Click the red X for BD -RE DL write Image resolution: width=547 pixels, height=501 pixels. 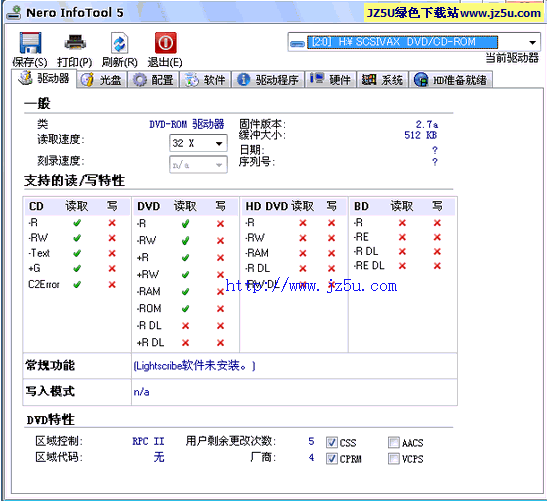tap(437, 266)
